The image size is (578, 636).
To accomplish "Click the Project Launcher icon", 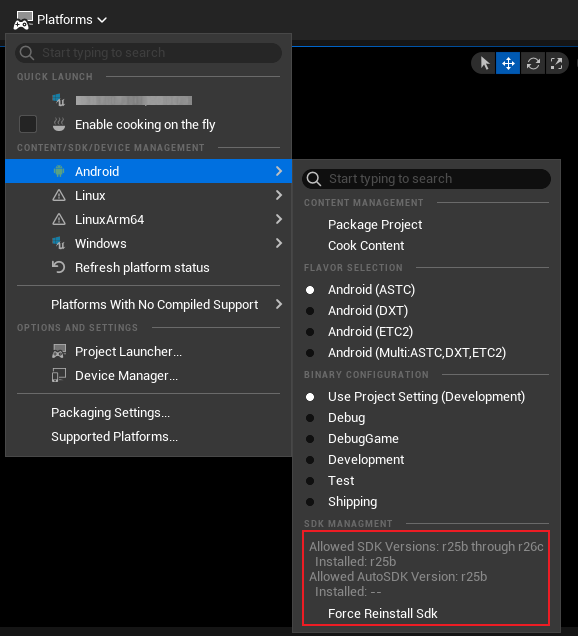I will 59,351.
